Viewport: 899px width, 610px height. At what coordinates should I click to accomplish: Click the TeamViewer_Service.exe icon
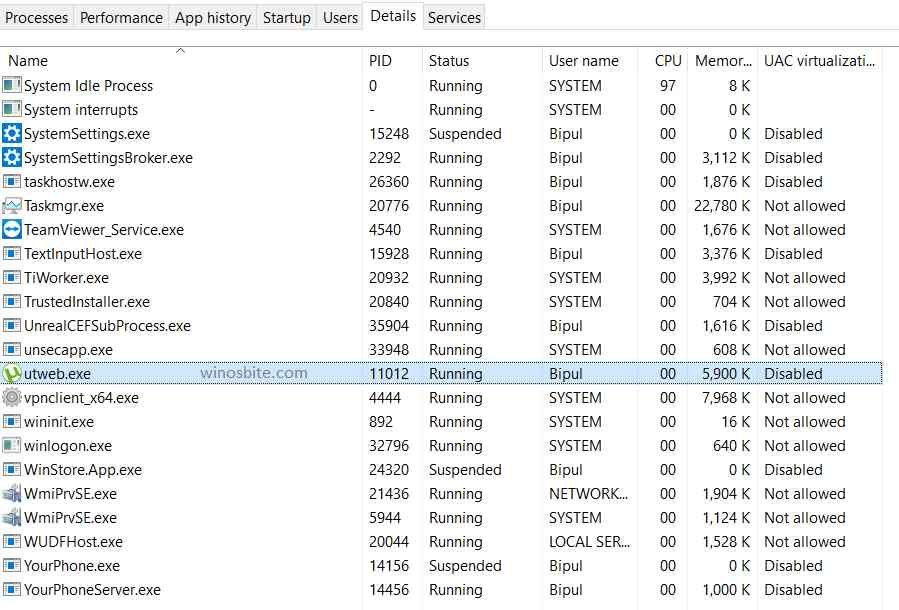click(x=12, y=230)
